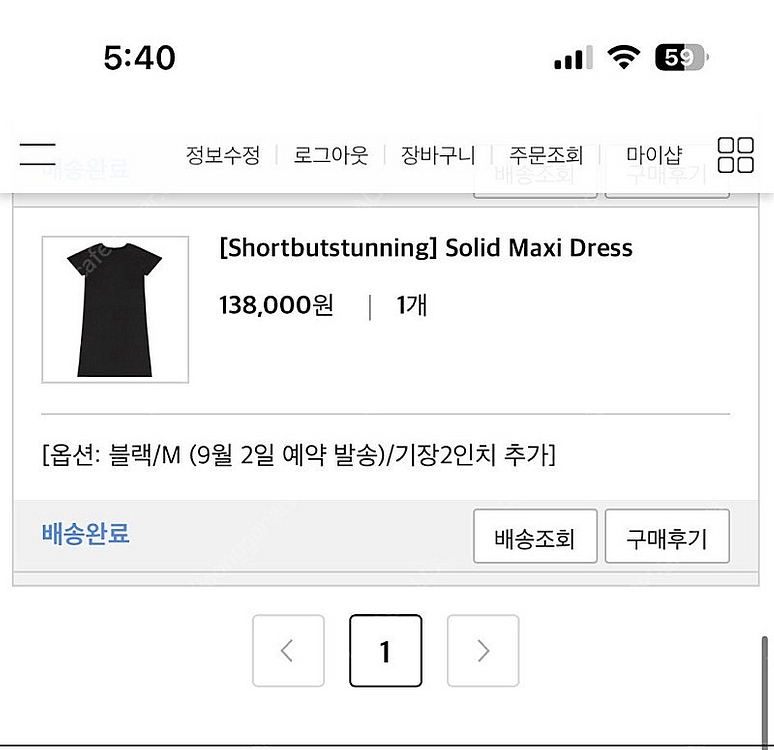The image size is (774, 750).
Task: Open the four-square grid category icon
Action: 736,155
